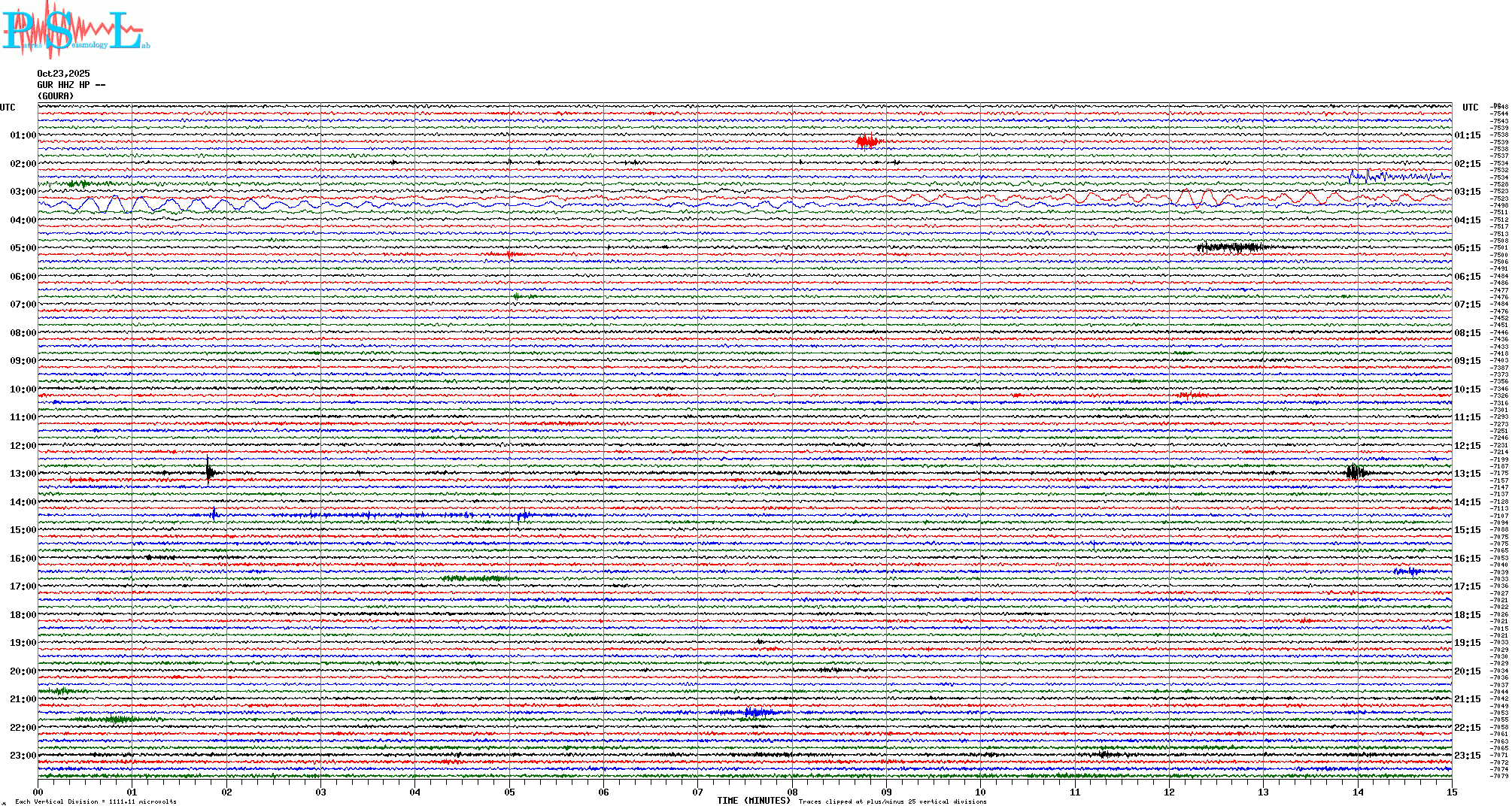Click the (GOURA) station name label
Image resolution: width=1512 pixels, height=812 pixels.
click(56, 96)
